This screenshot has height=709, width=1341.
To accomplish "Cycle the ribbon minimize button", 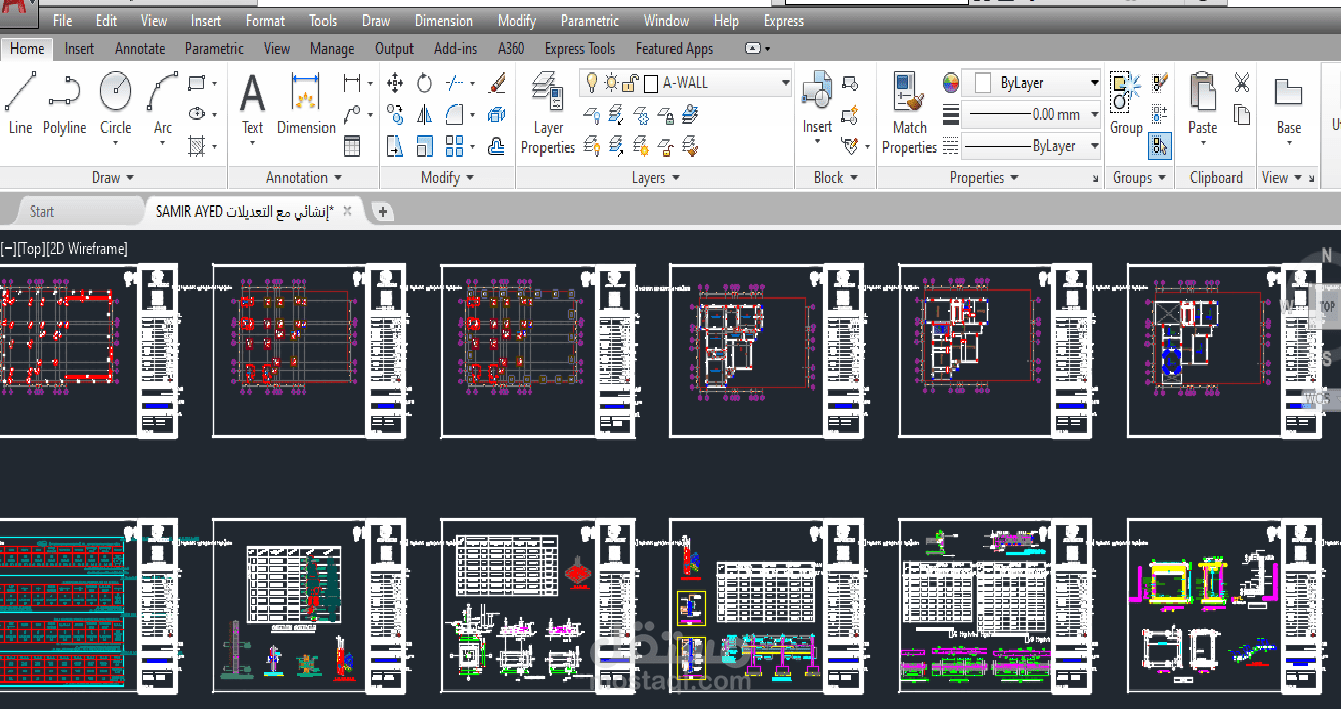I will click(x=753, y=48).
